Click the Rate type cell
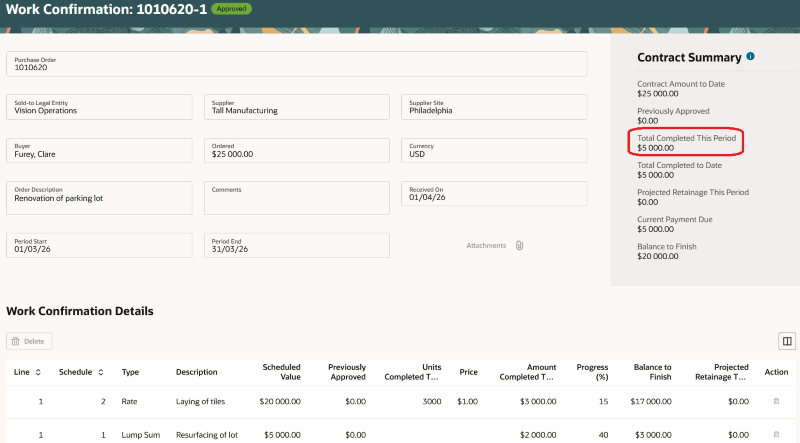 (129, 402)
